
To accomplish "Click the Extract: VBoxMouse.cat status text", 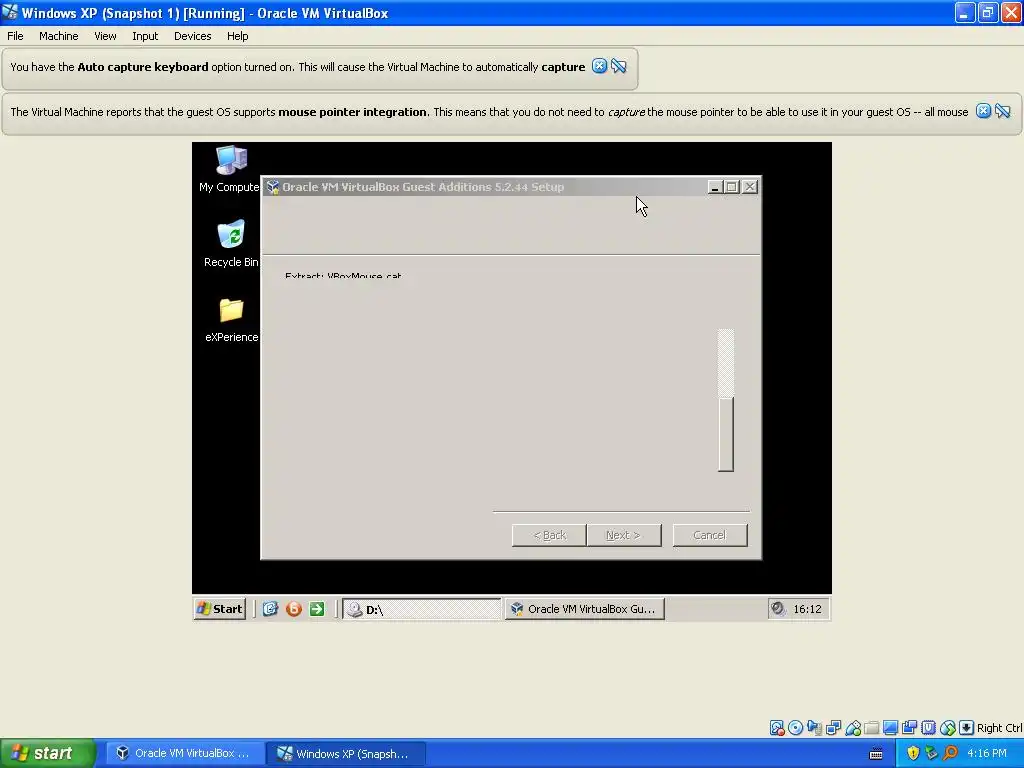I will (x=343, y=276).
